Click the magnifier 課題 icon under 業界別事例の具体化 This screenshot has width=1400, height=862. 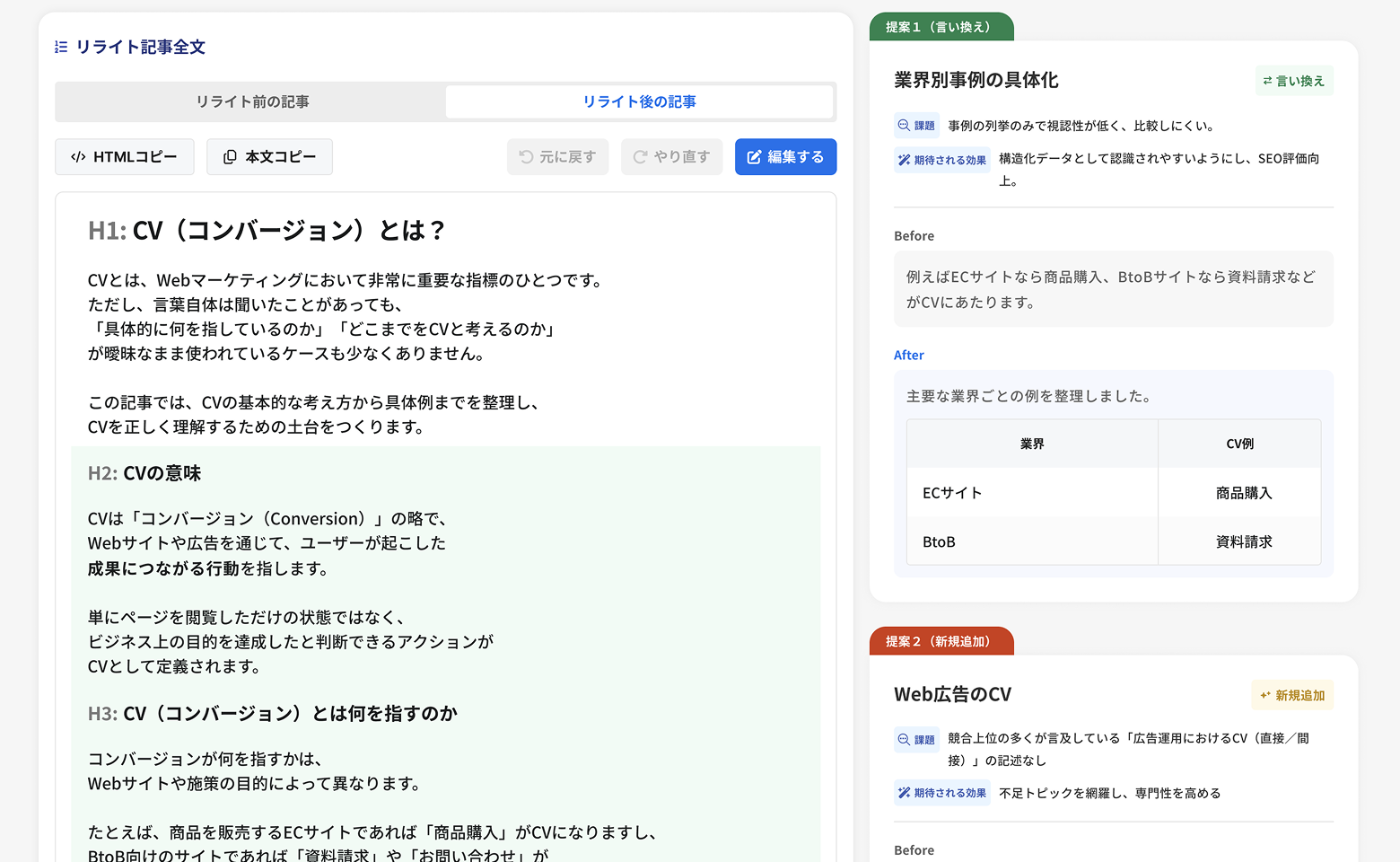tap(904, 126)
